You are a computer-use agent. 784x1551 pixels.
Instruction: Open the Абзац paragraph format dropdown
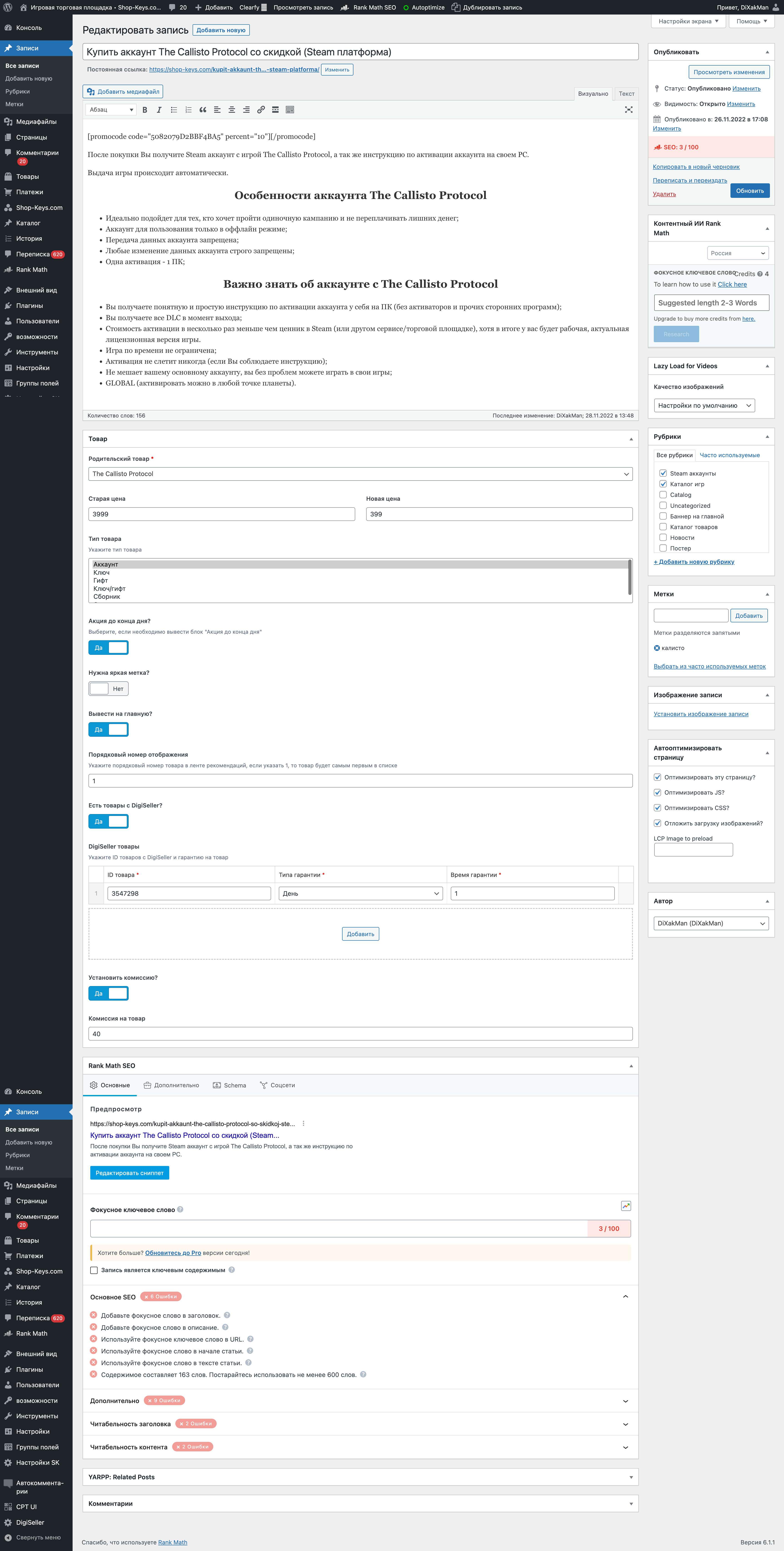coord(111,110)
